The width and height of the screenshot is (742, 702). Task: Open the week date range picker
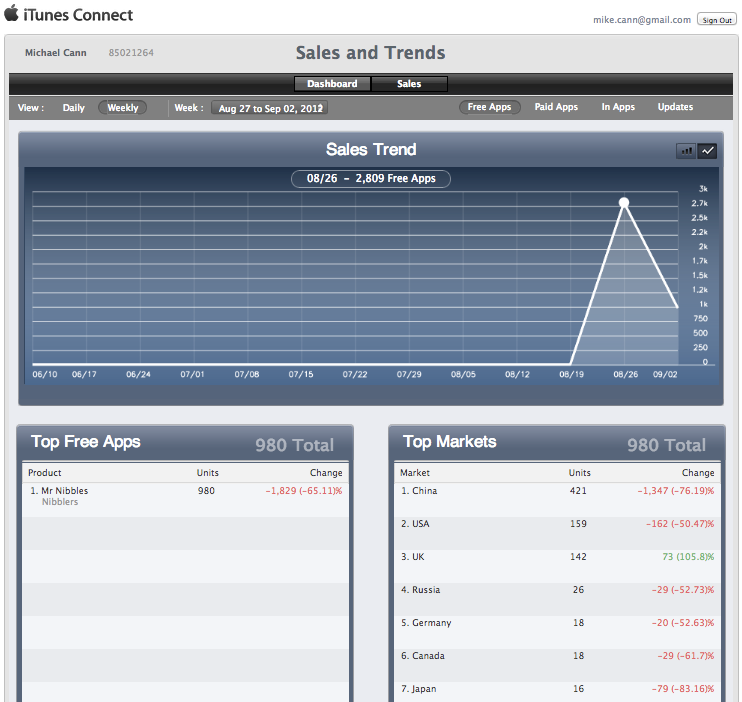[x=268, y=108]
